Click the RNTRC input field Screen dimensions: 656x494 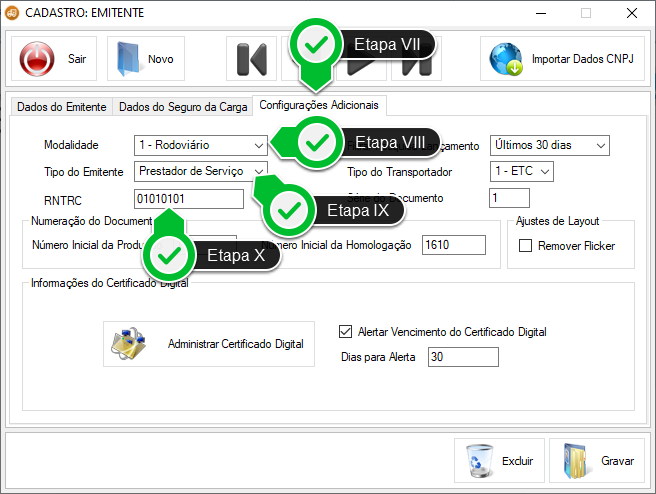click(189, 199)
